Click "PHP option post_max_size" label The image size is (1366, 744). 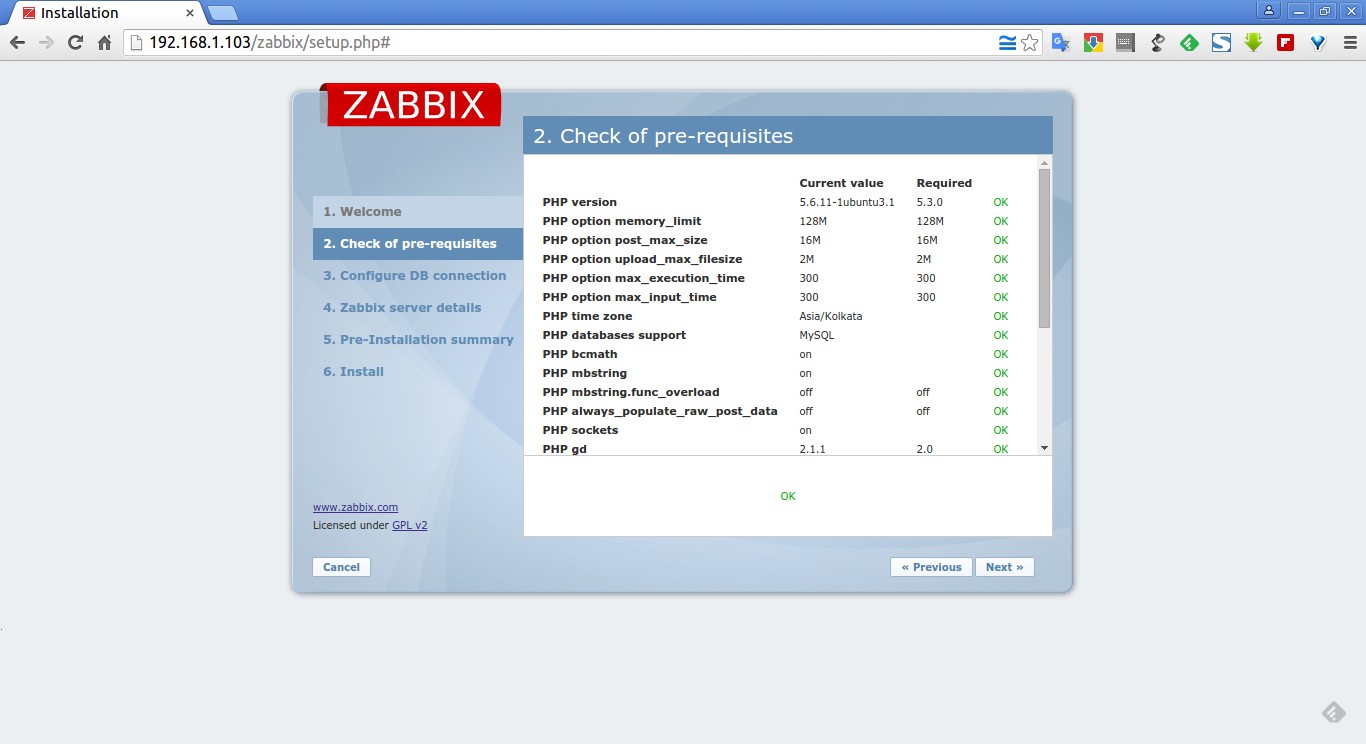click(x=625, y=240)
